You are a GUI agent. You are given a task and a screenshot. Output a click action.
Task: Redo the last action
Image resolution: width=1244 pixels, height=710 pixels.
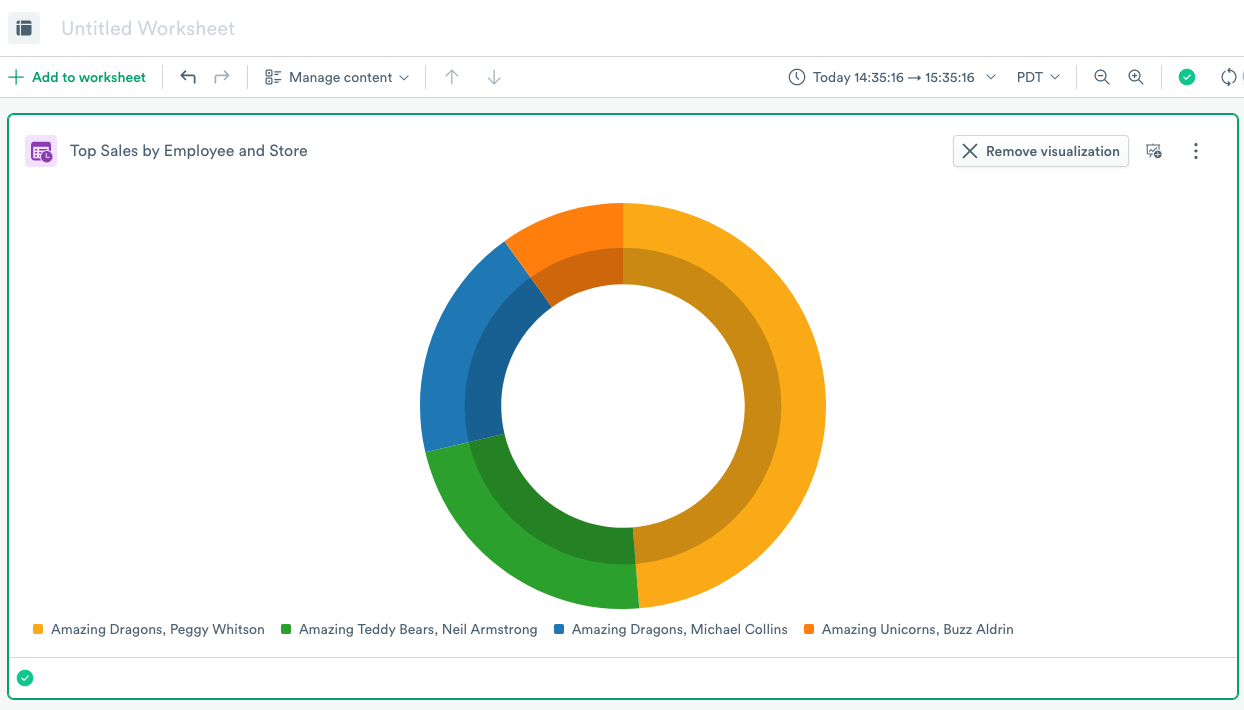tap(222, 77)
